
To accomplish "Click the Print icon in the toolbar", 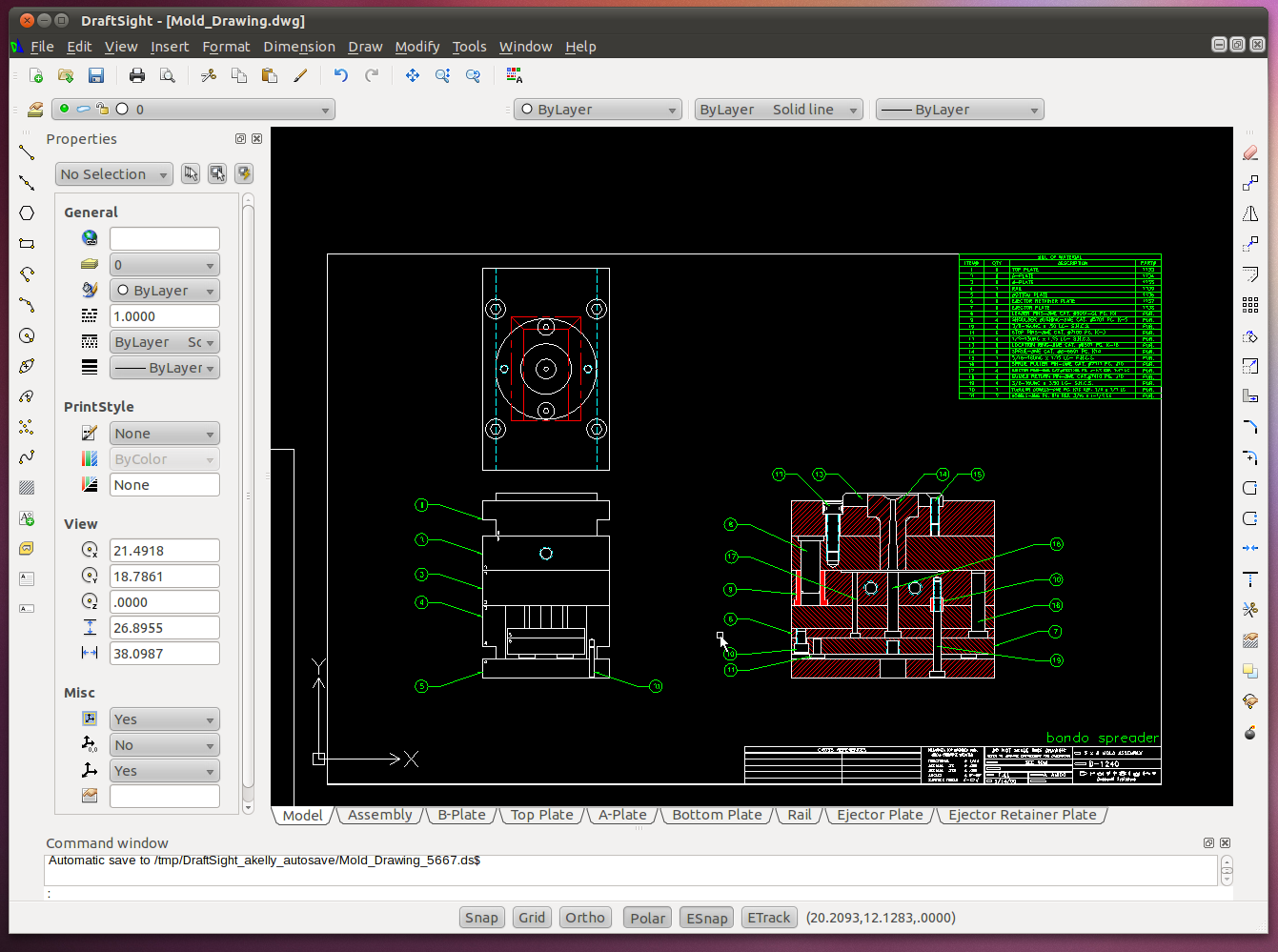I will point(137,75).
